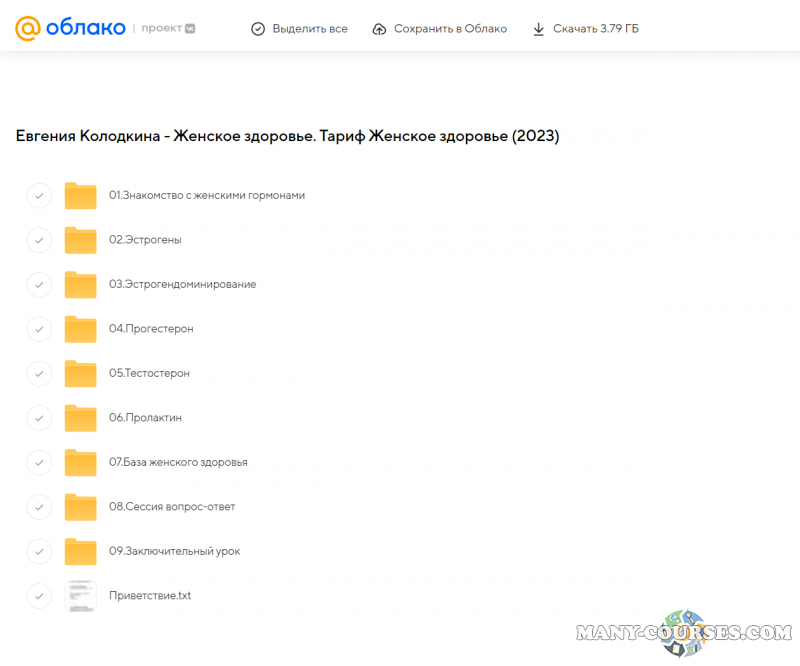800x666 pixels.
Task: Toggle checkbox for Приветствие.txt file
Action: click(39, 596)
